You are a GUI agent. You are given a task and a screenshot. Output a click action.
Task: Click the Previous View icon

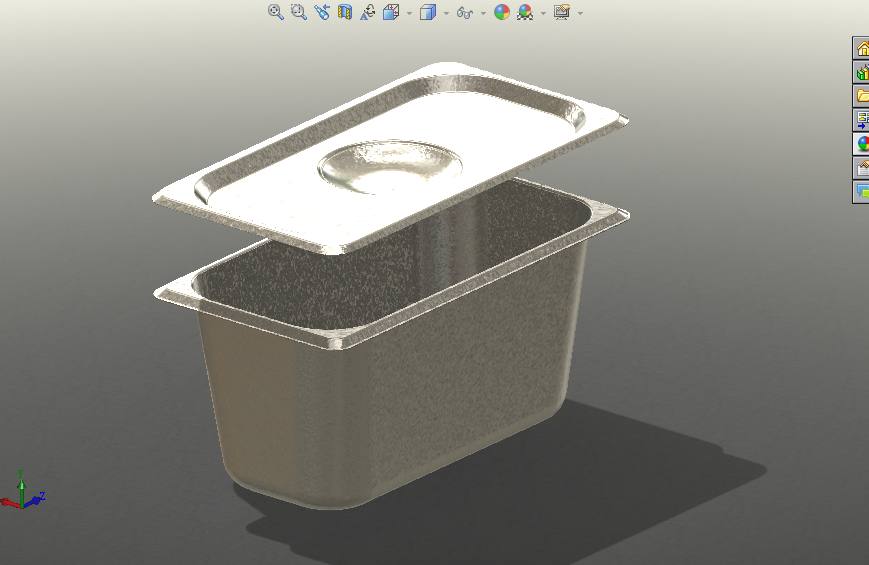coord(321,12)
